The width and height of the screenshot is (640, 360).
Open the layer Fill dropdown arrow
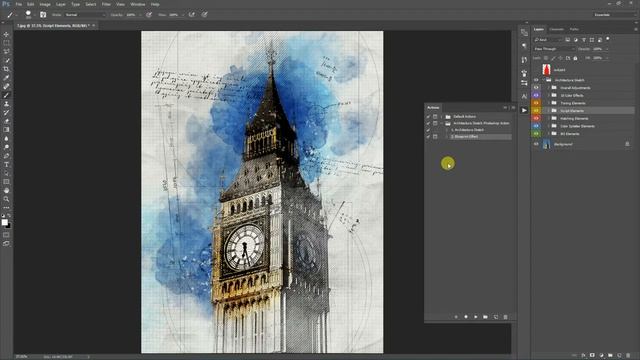607,58
